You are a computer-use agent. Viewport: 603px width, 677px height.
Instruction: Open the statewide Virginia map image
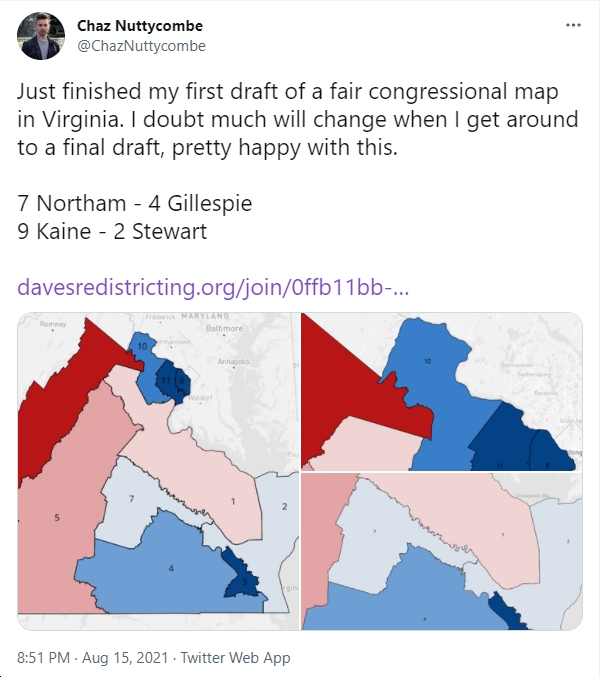coord(158,471)
